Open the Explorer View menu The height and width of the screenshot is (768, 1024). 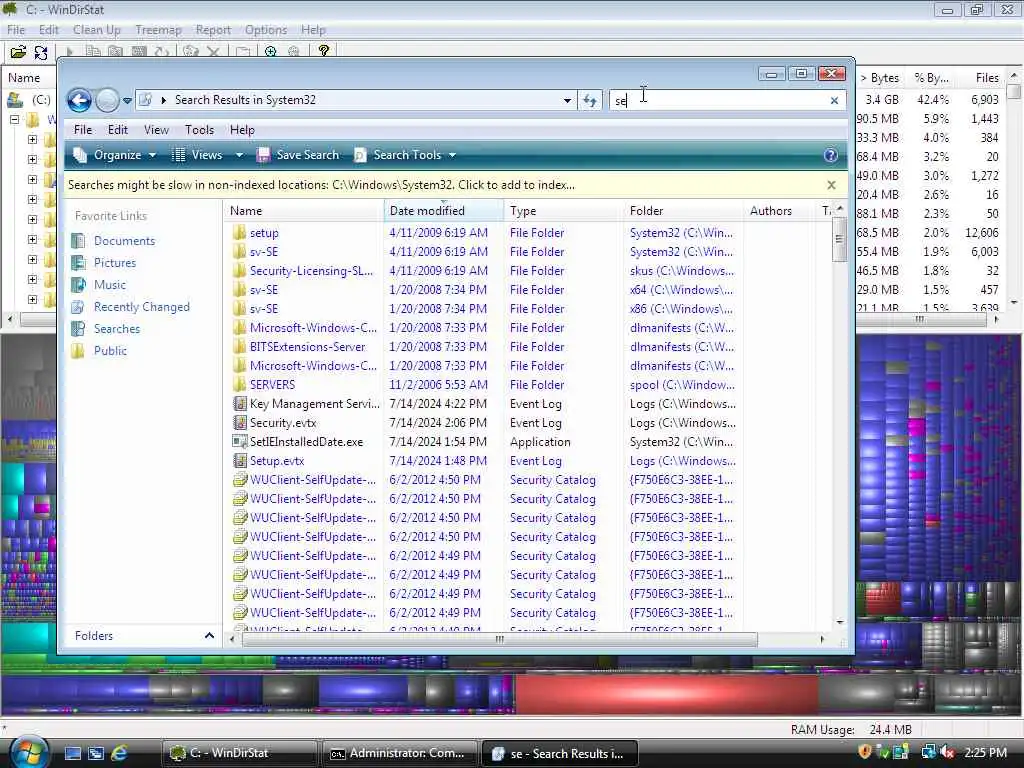pos(156,129)
